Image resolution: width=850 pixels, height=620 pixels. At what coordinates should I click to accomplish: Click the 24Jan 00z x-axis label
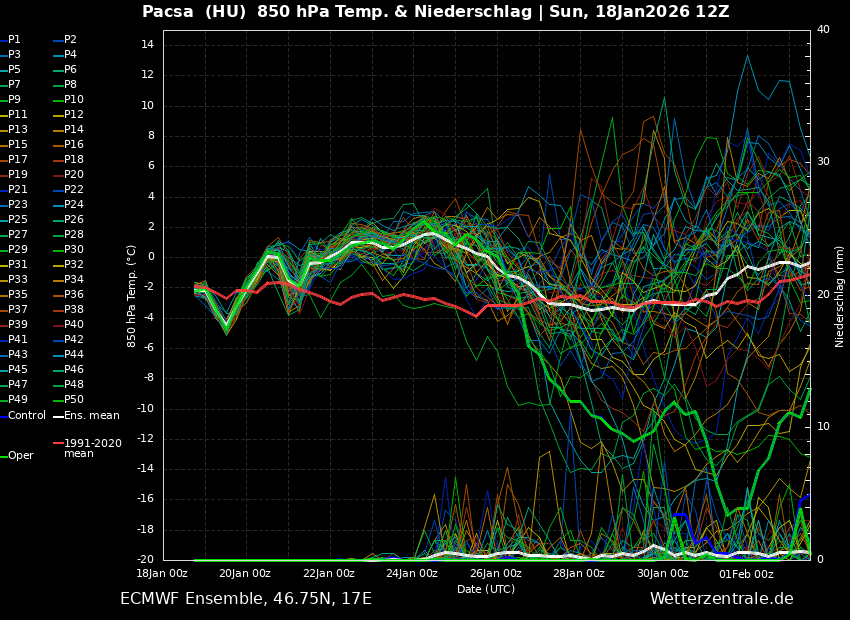pos(412,574)
